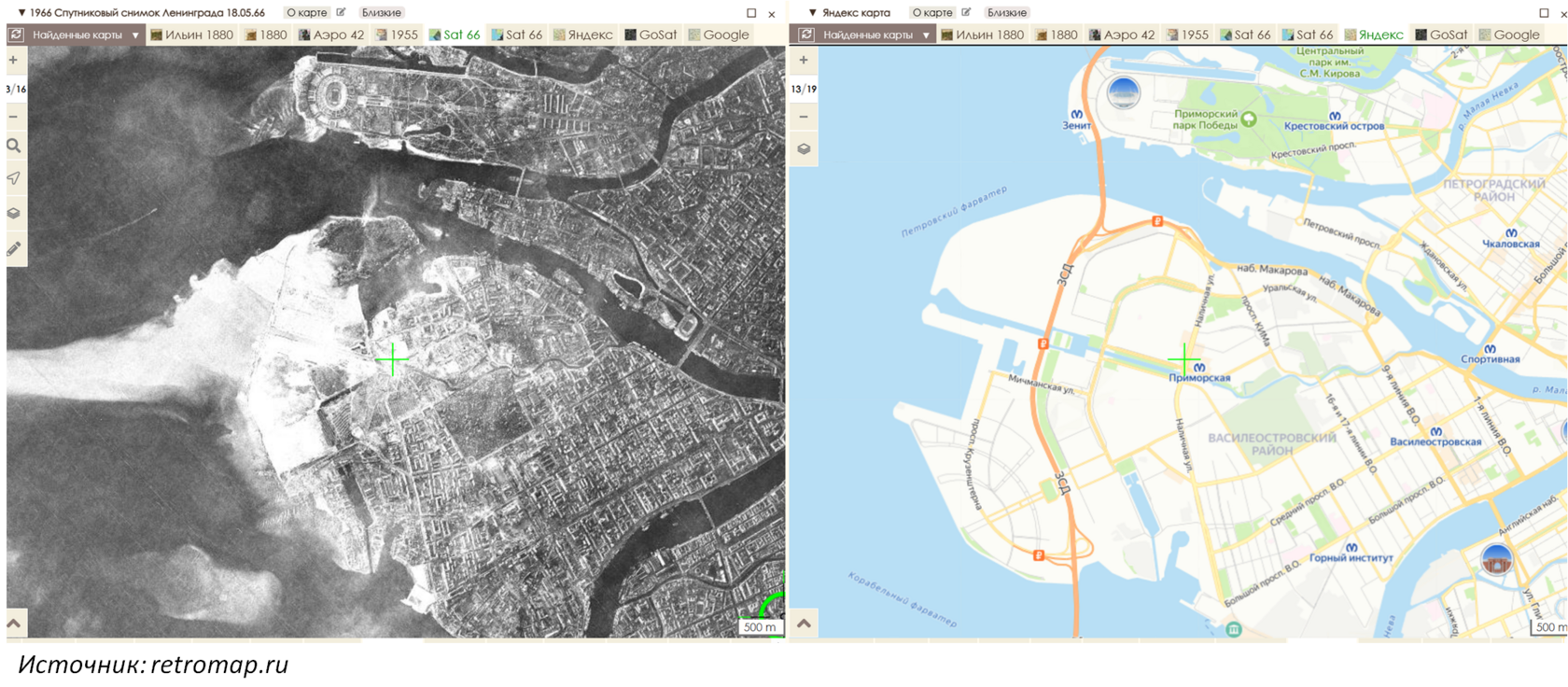Open the layers icon in left panel

13,213
